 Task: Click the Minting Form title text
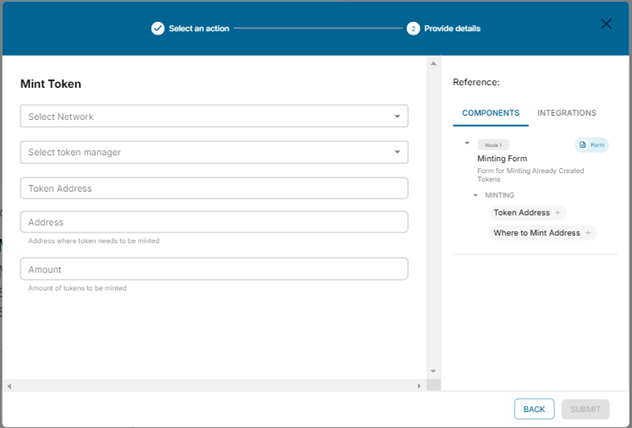(502, 158)
